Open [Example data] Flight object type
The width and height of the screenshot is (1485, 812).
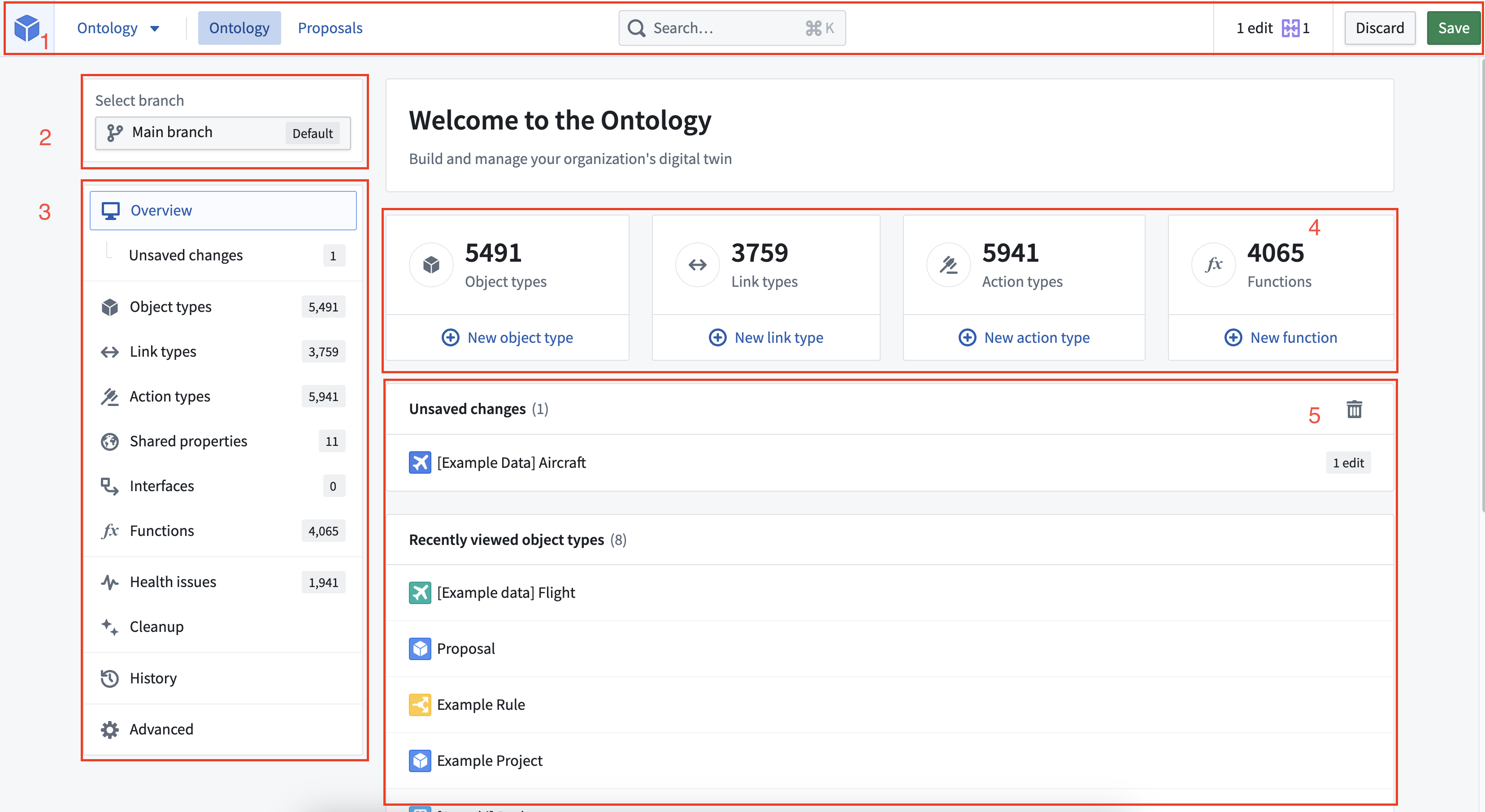click(890, 592)
